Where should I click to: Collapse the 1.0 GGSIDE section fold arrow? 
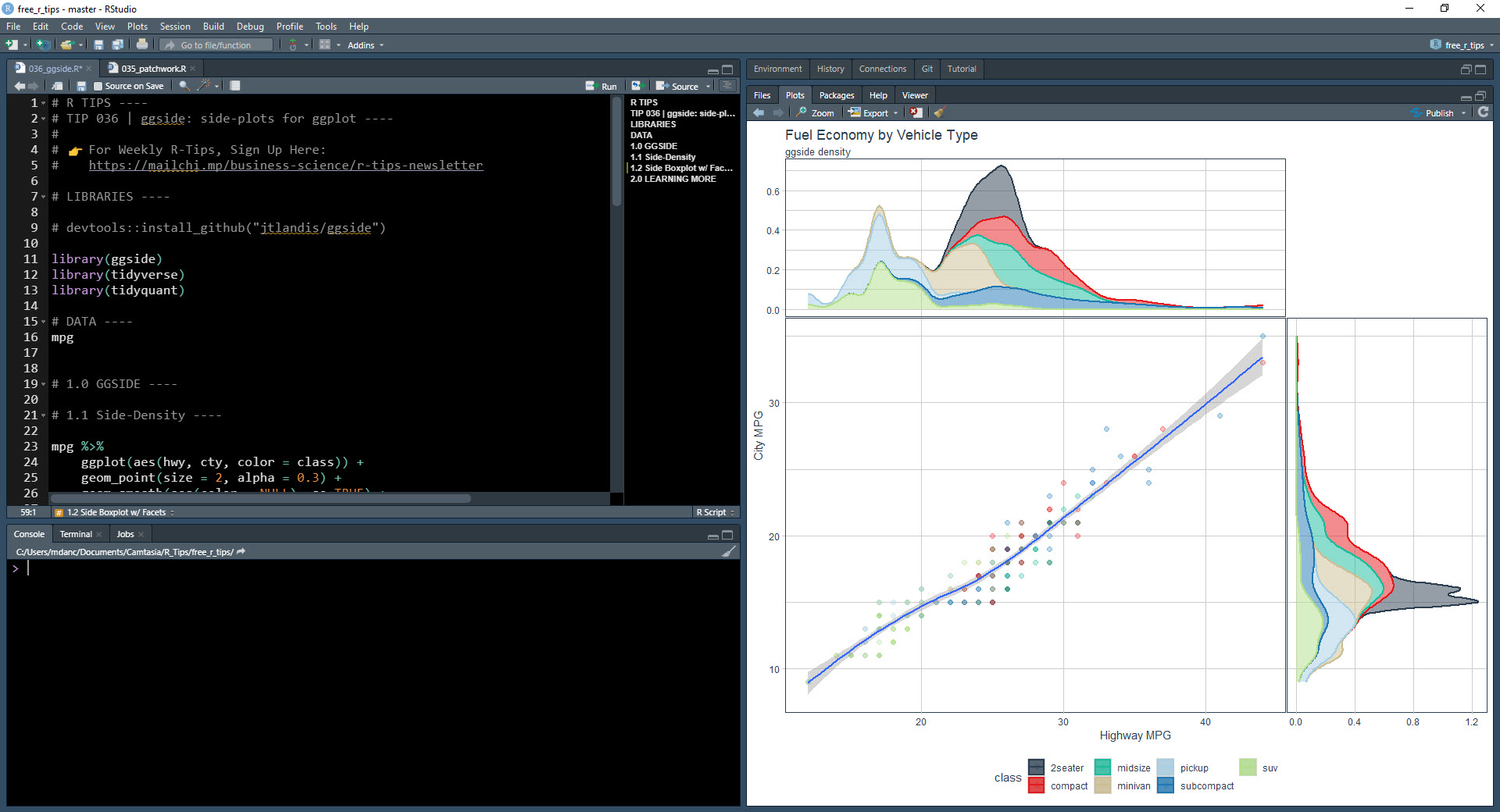(x=44, y=384)
